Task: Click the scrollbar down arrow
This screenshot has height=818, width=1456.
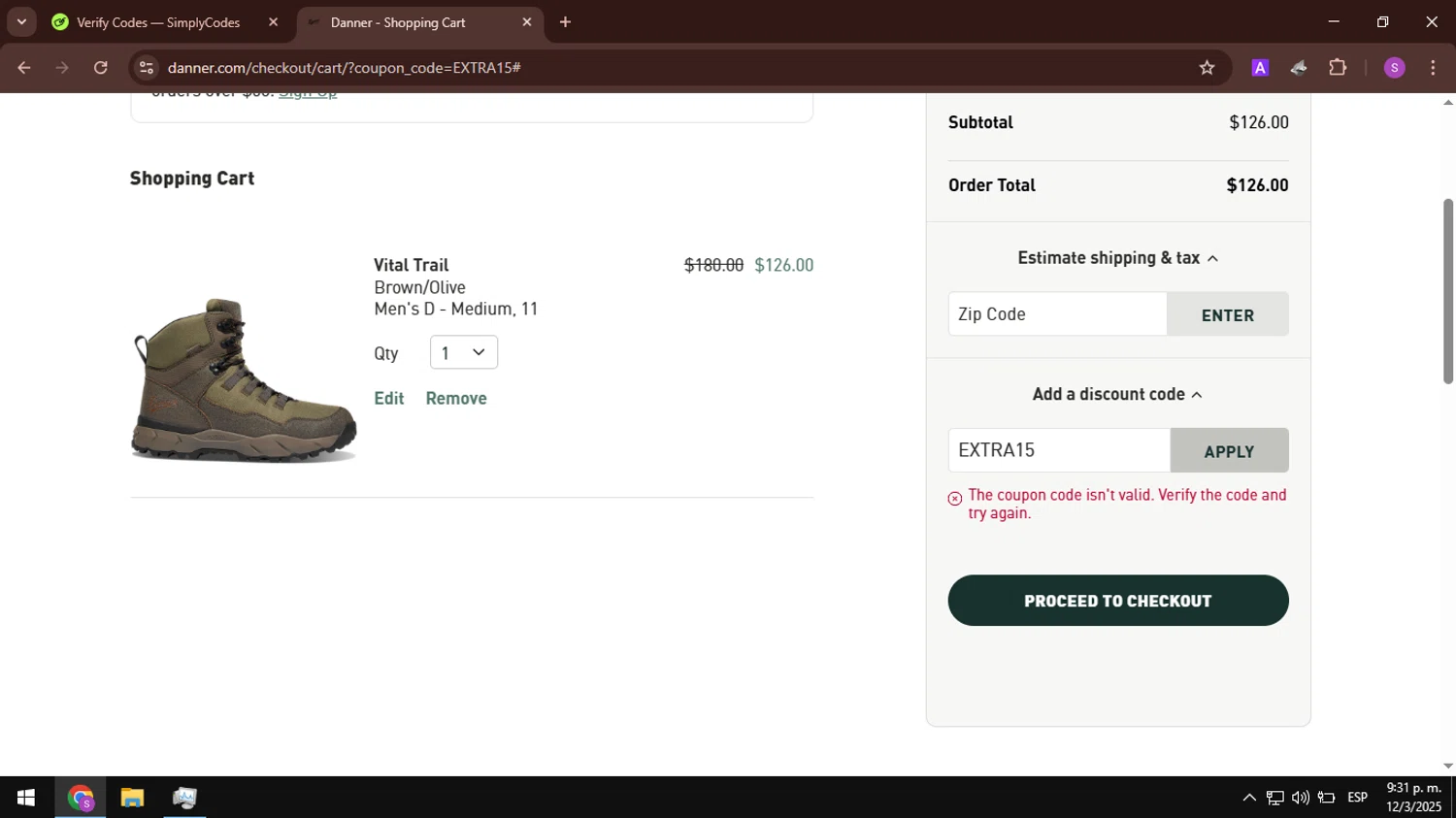Action: [x=1448, y=767]
